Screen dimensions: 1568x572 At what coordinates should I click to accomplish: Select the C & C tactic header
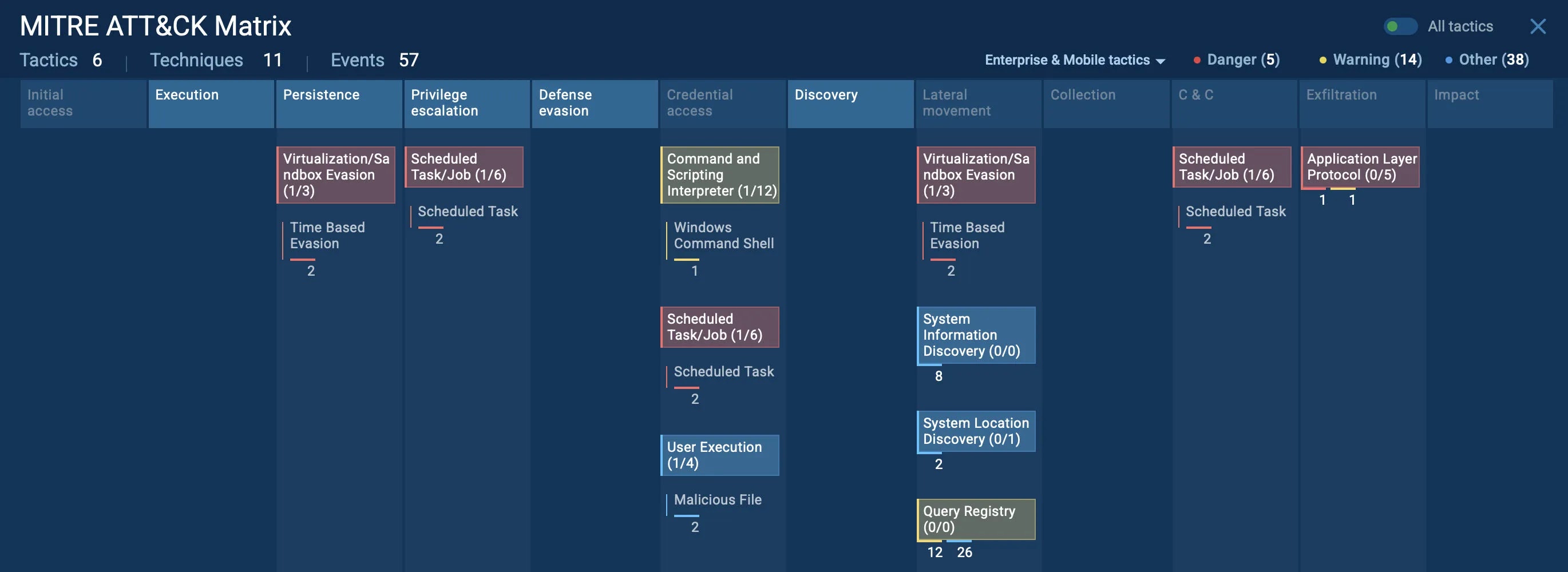[1234, 104]
